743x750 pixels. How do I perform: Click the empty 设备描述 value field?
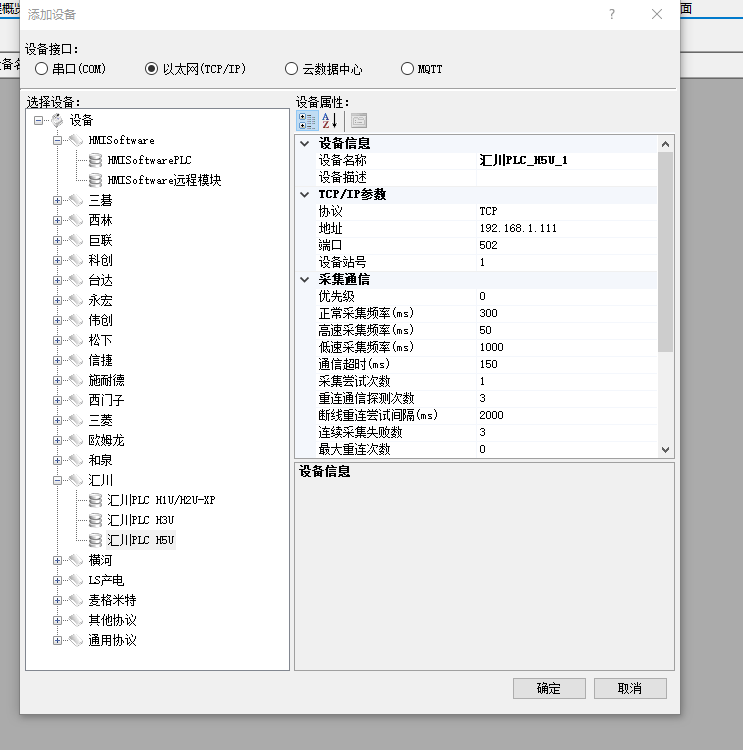[x=567, y=177]
